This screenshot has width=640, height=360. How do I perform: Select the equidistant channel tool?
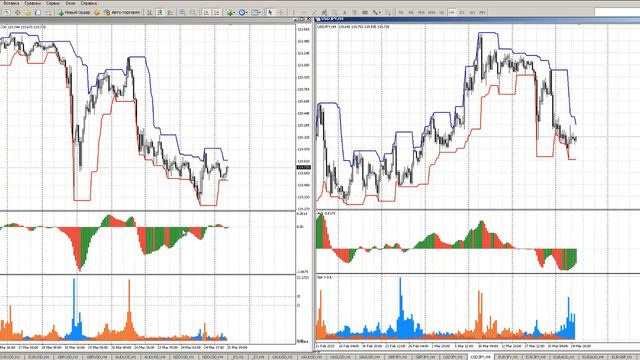click(324, 13)
